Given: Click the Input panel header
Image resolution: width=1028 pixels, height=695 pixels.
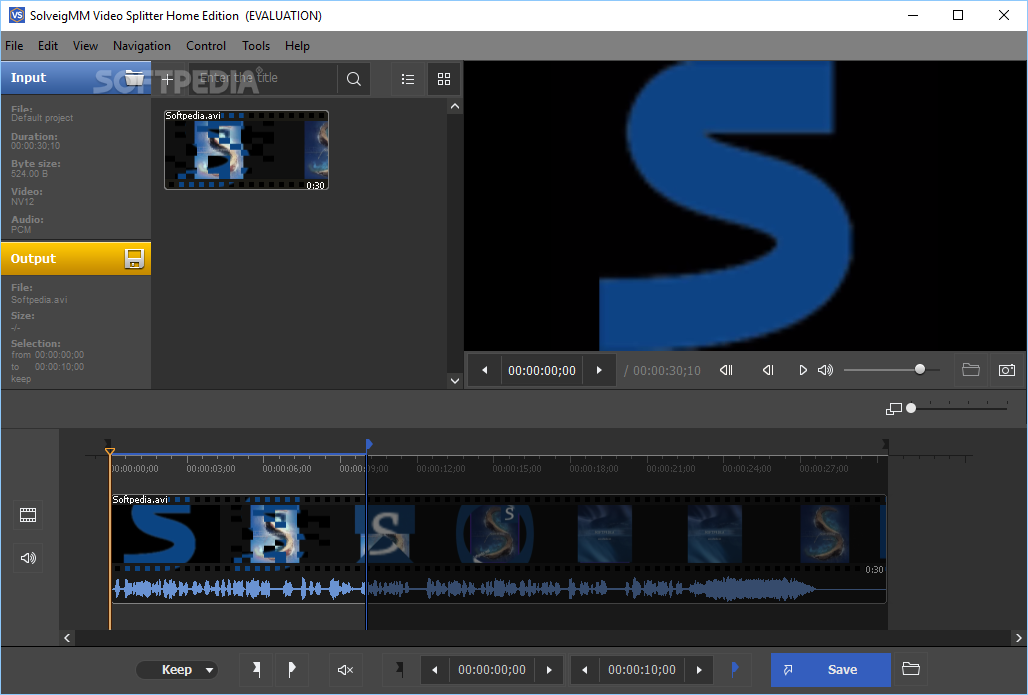Looking at the screenshot, I should (75, 77).
